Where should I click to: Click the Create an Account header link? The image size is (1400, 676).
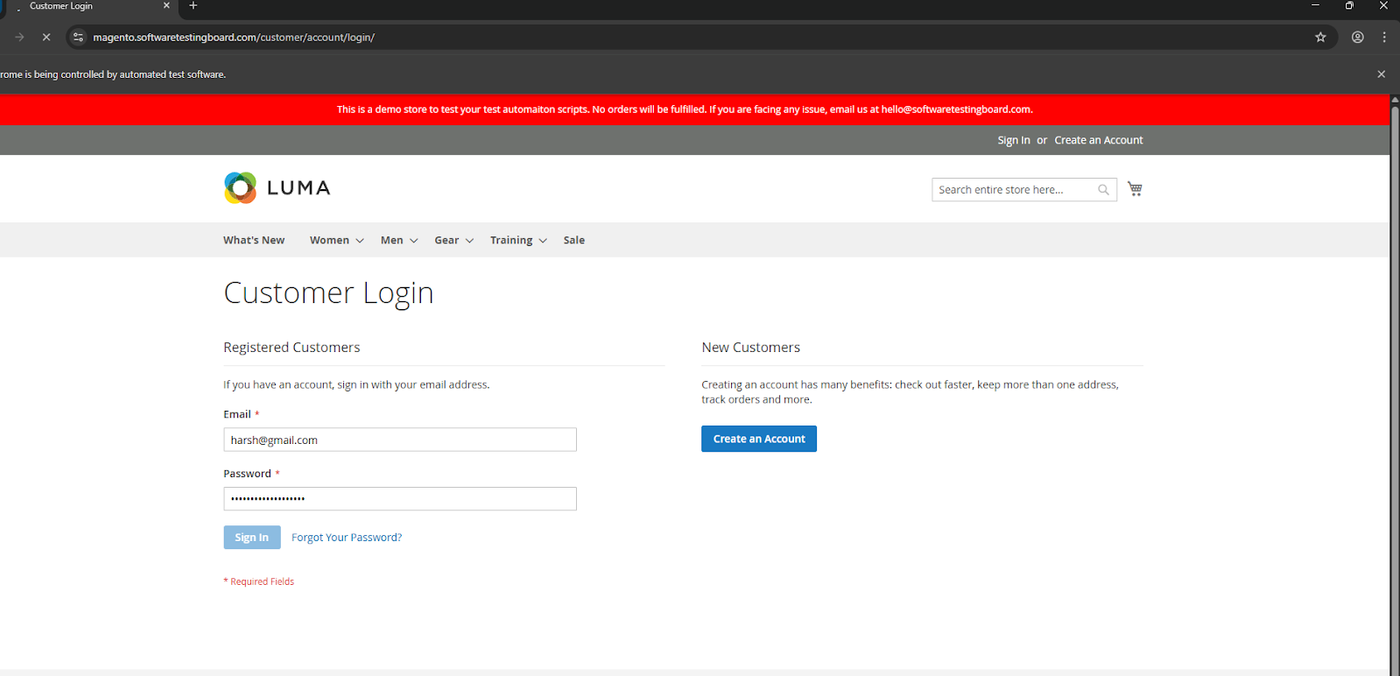(x=1098, y=140)
